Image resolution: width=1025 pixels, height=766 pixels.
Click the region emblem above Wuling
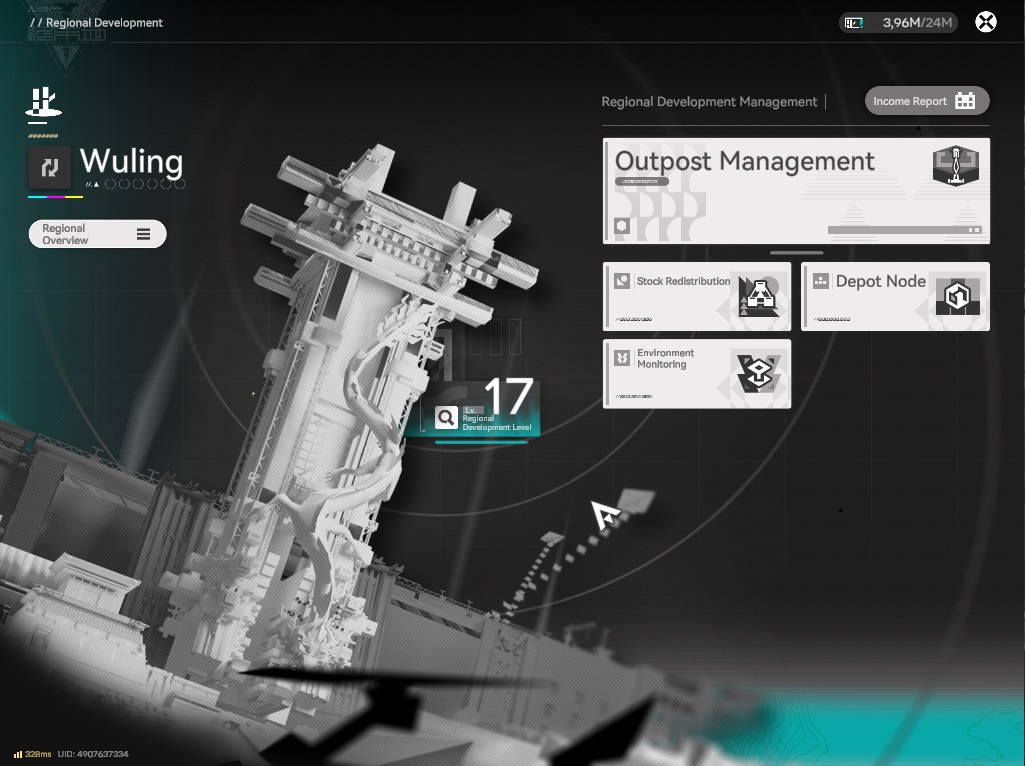tap(43, 103)
